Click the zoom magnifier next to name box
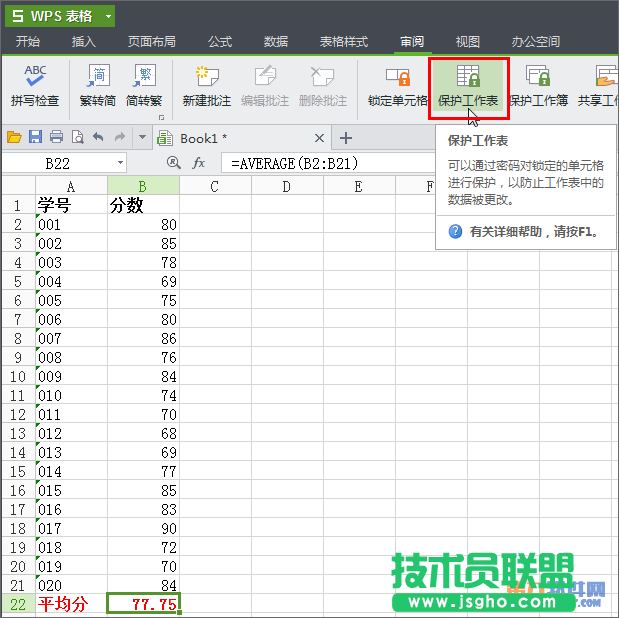Screen dimensions: 619x618 tap(173, 162)
